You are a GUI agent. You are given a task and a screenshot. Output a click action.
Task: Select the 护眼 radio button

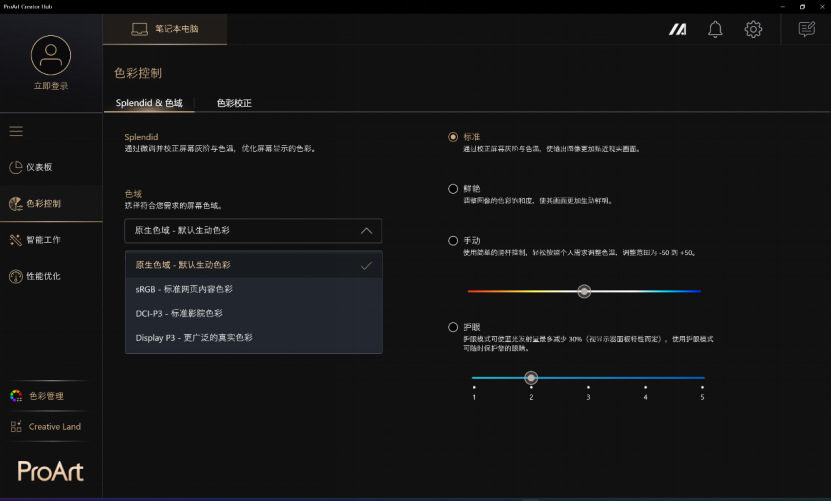pyautogui.click(x=453, y=328)
